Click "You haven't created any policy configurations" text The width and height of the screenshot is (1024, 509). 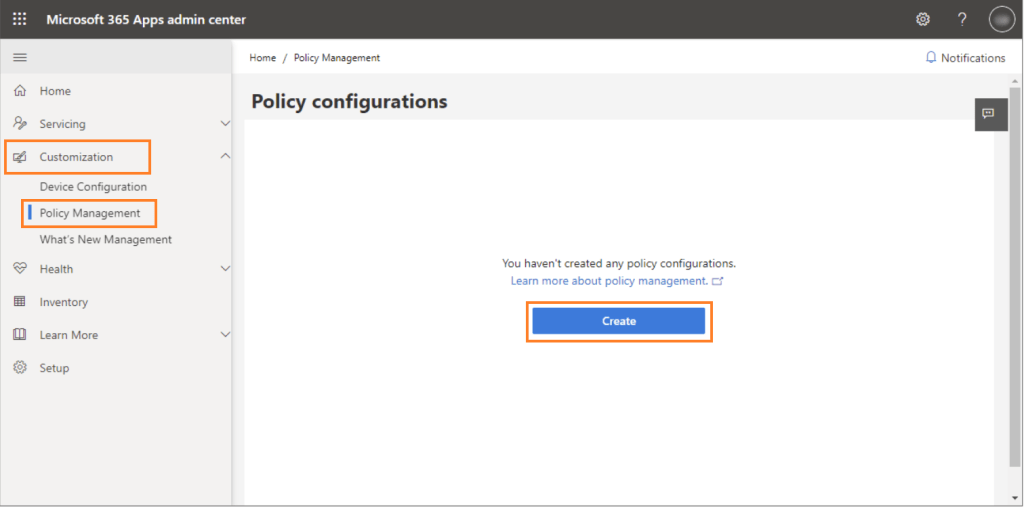tap(618, 263)
